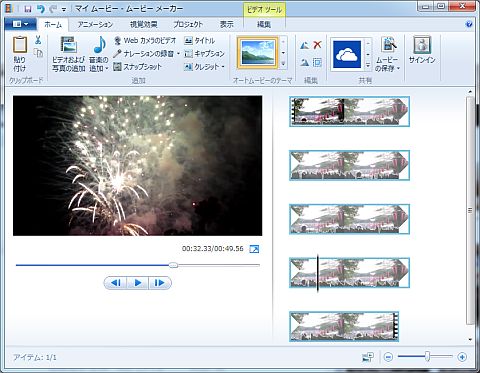Add videos and photos (ビデオおよび写真の追加)
Image resolution: width=480 pixels, height=373 pixels.
coord(69,55)
